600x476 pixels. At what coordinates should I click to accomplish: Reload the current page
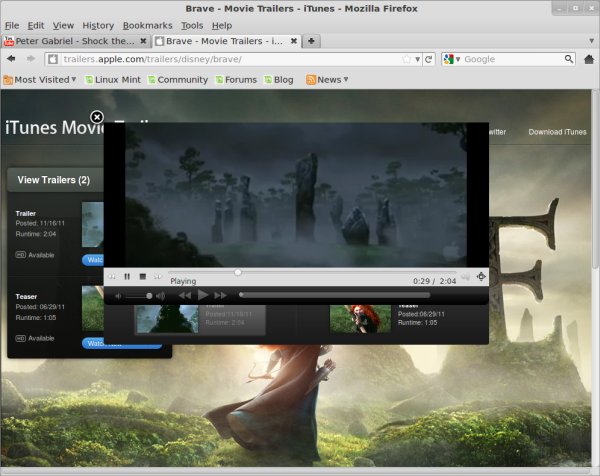pos(429,59)
